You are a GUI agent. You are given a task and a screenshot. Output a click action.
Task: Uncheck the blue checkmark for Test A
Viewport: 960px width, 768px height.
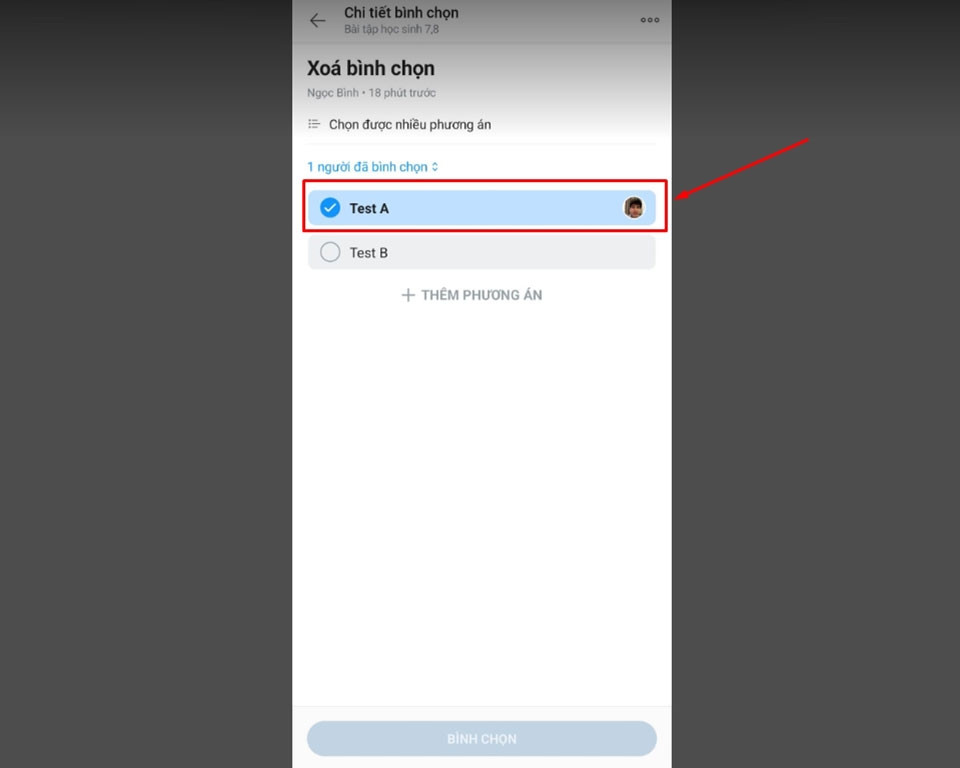pos(330,208)
